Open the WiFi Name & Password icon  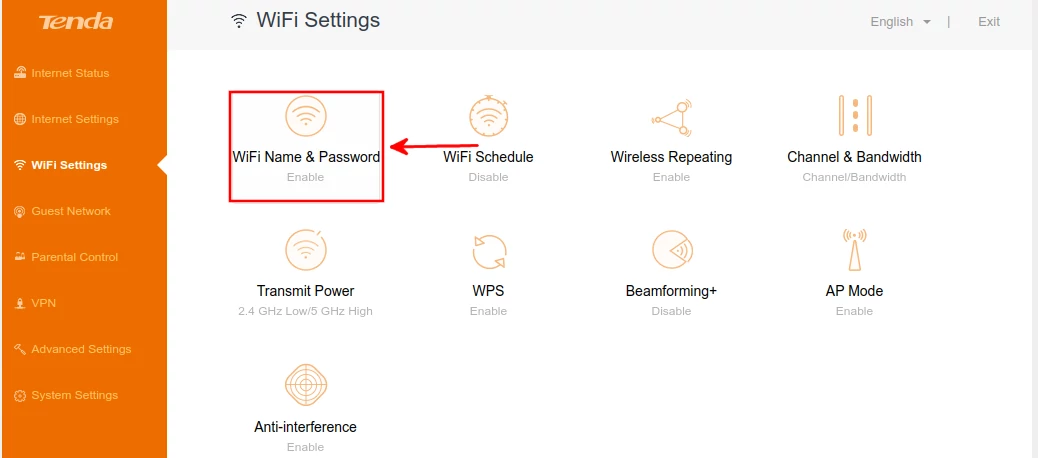tap(305, 116)
